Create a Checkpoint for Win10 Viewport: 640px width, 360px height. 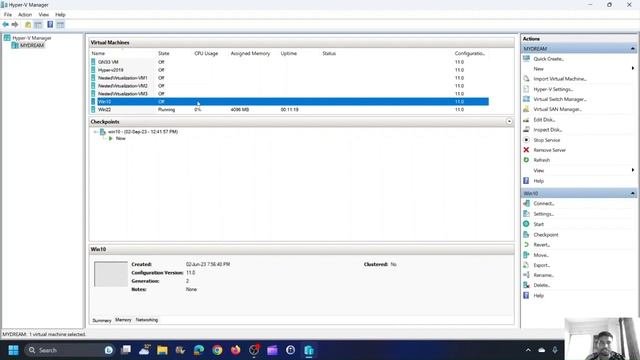pos(546,235)
